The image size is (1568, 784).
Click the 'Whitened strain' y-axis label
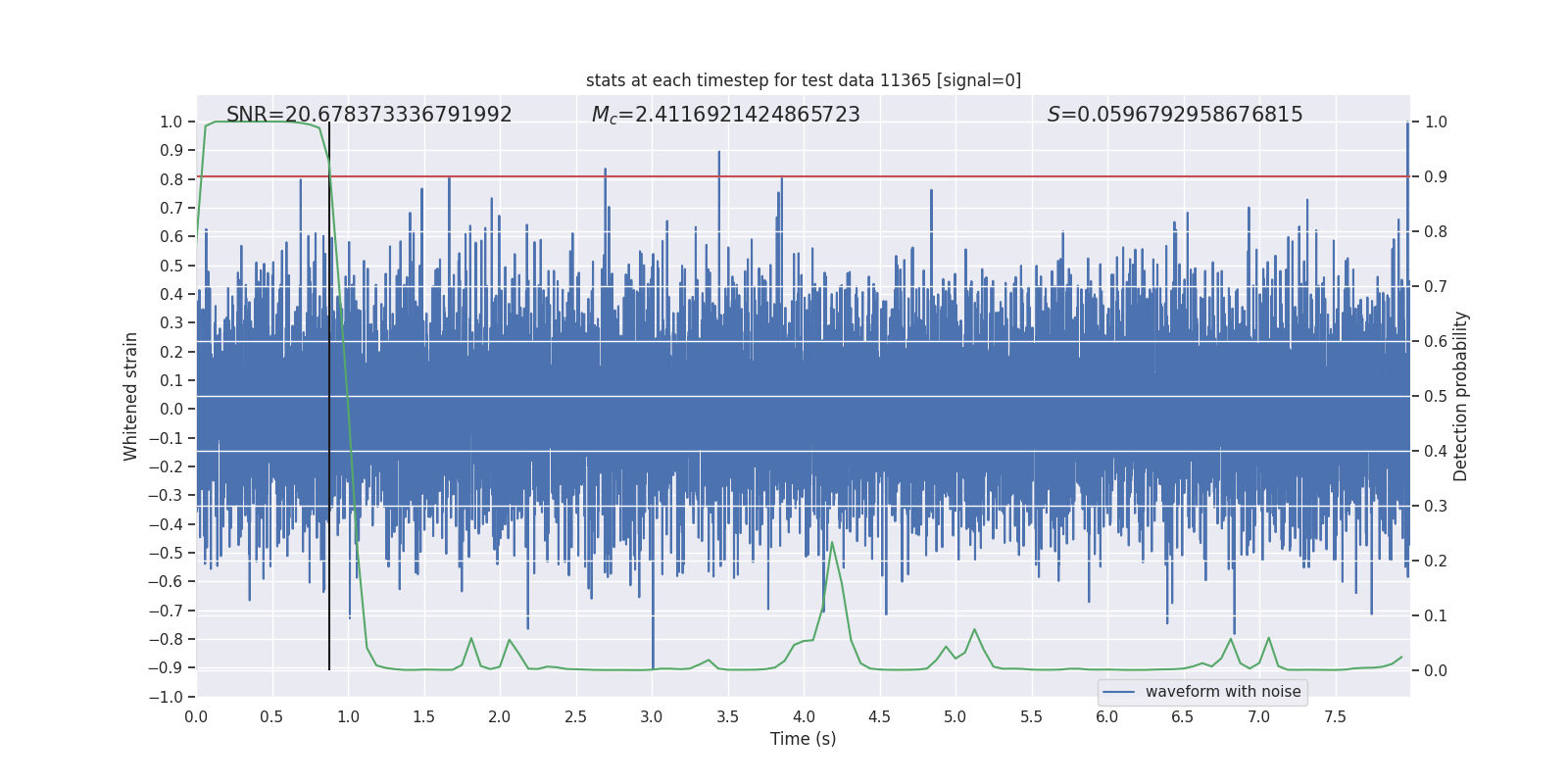tap(131, 396)
